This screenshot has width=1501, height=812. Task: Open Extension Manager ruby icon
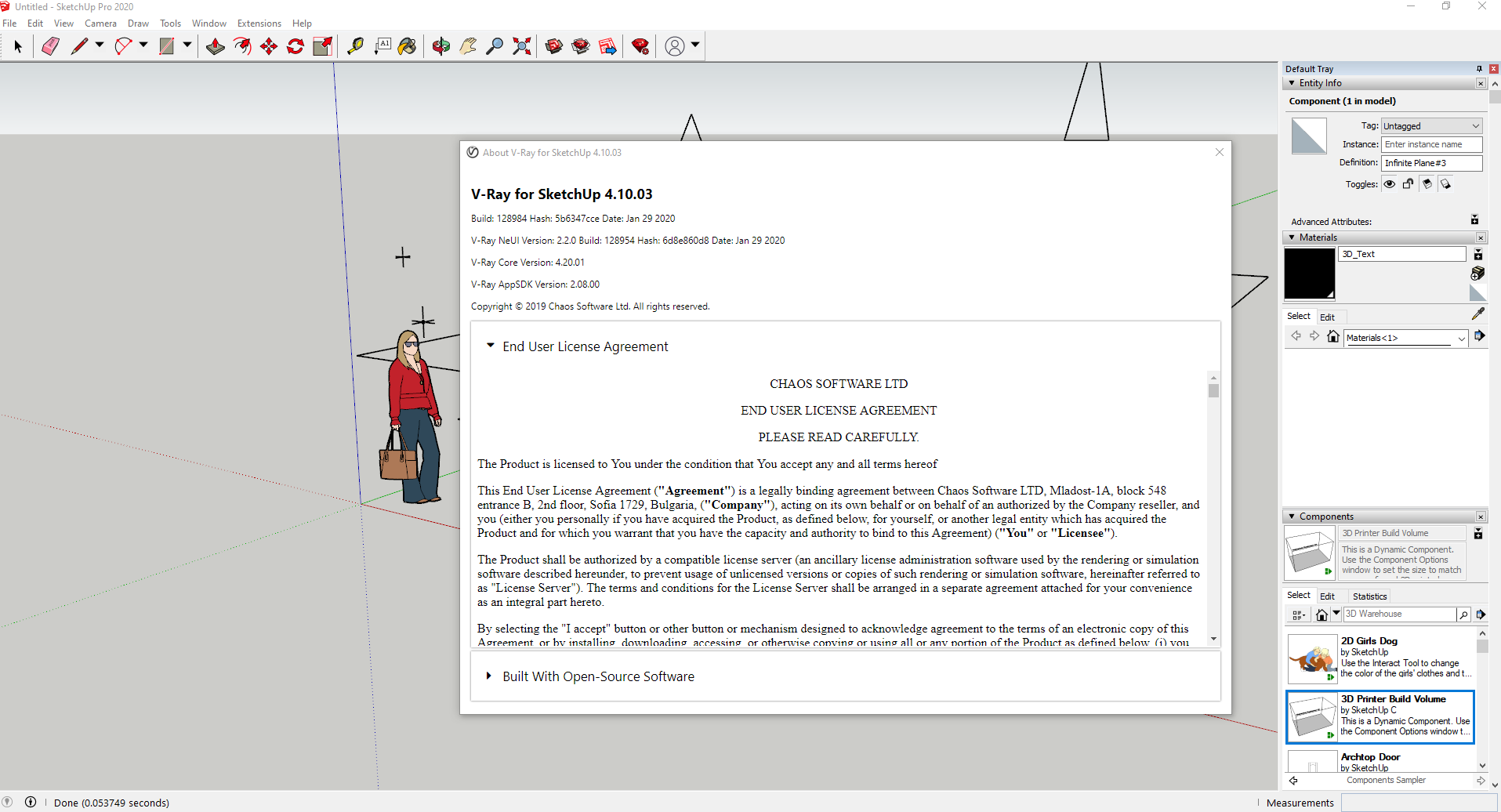point(640,47)
